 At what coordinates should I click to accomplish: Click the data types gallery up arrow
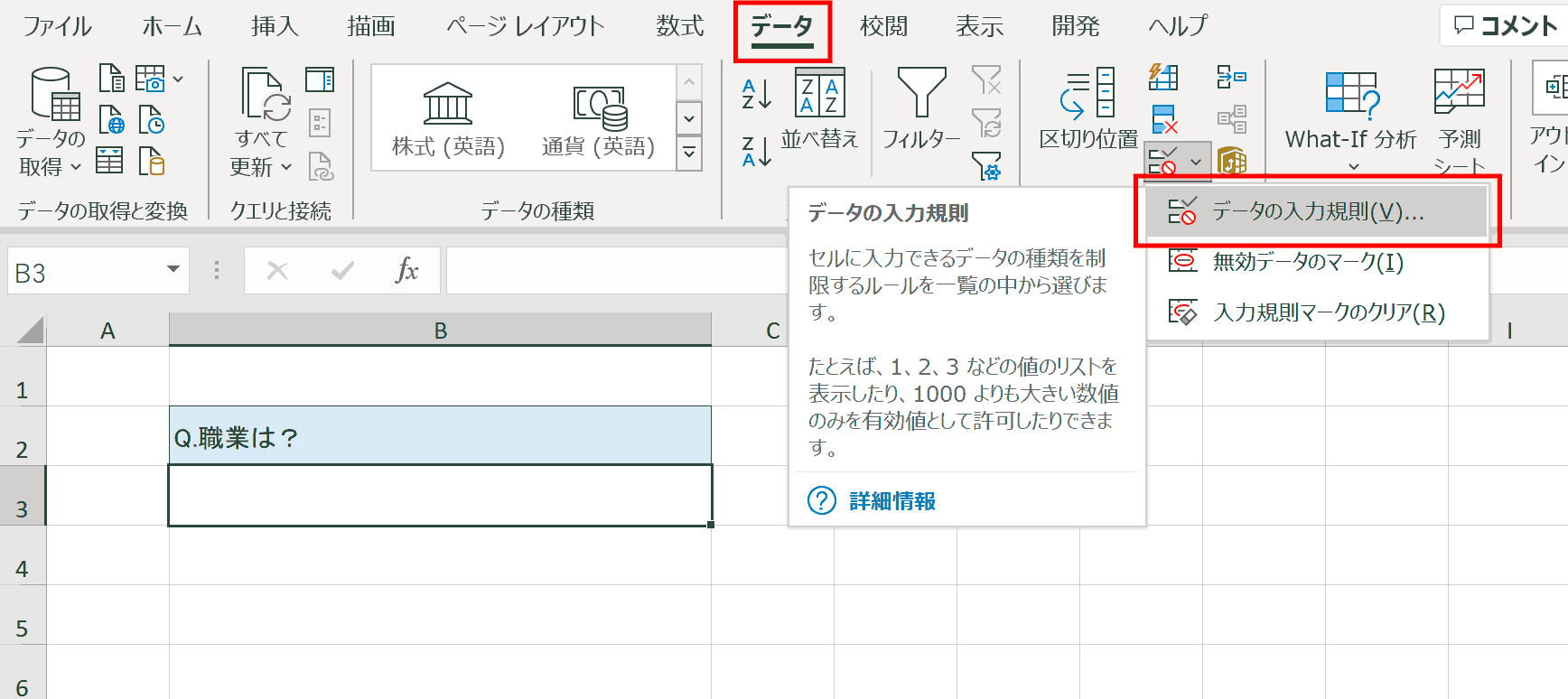[689, 82]
